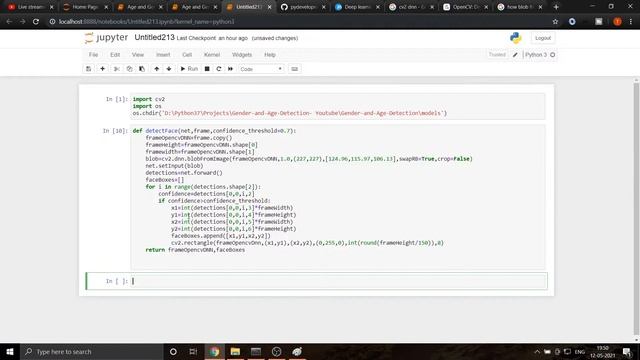This screenshot has height=360, width=640.
Task: Switch to the Live stream tab
Action: [31, 7]
